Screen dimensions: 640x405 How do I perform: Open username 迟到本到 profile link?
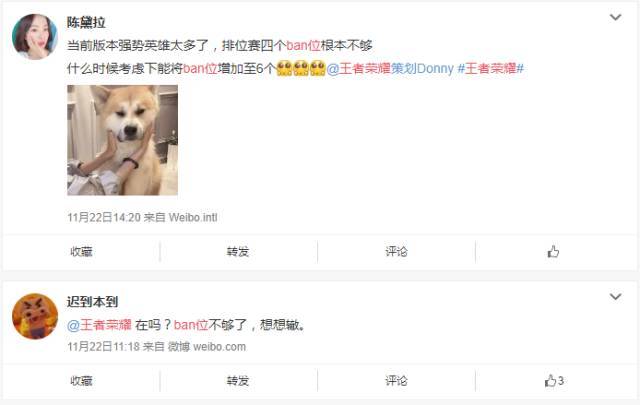click(93, 302)
